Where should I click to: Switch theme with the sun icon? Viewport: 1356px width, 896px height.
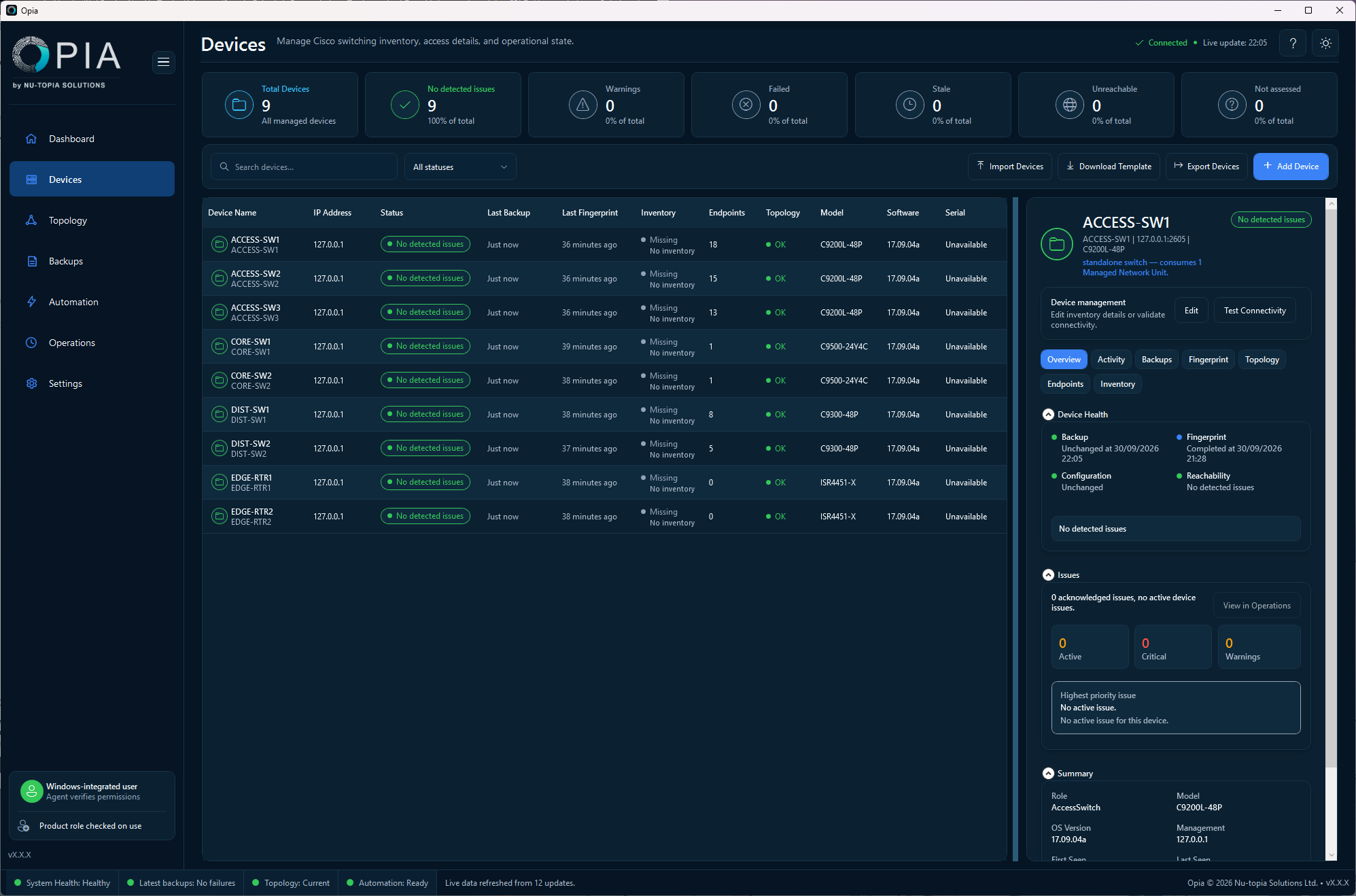(x=1325, y=43)
